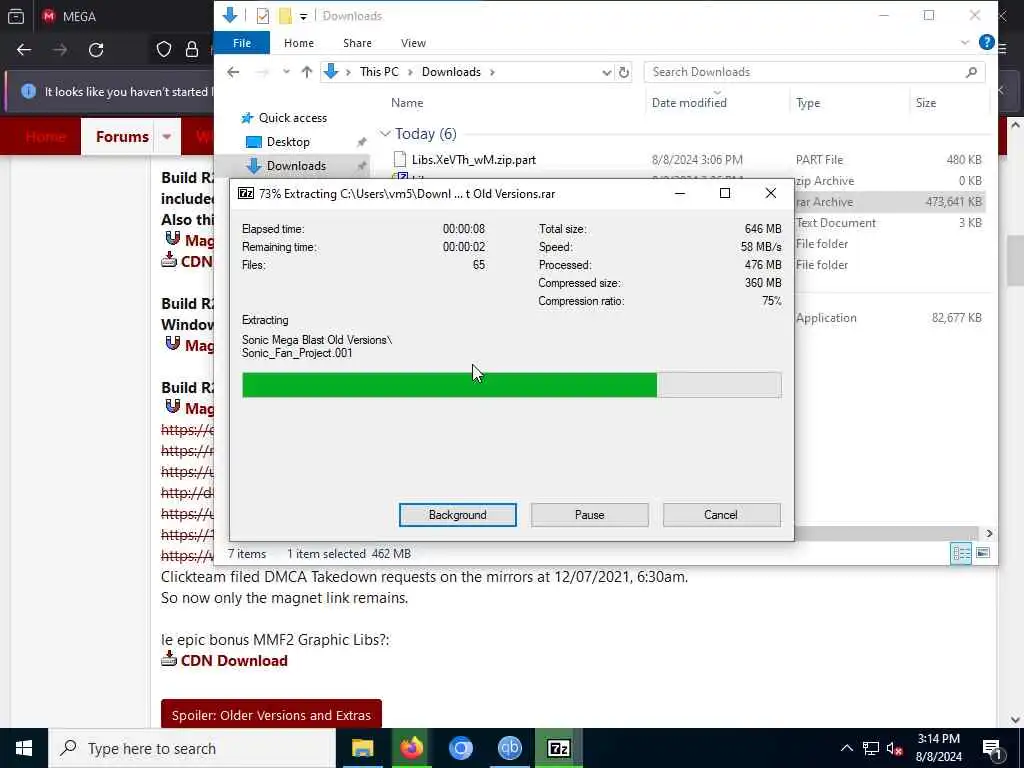Click browser back arrow in Firefox
1024x768 pixels.
(x=24, y=50)
